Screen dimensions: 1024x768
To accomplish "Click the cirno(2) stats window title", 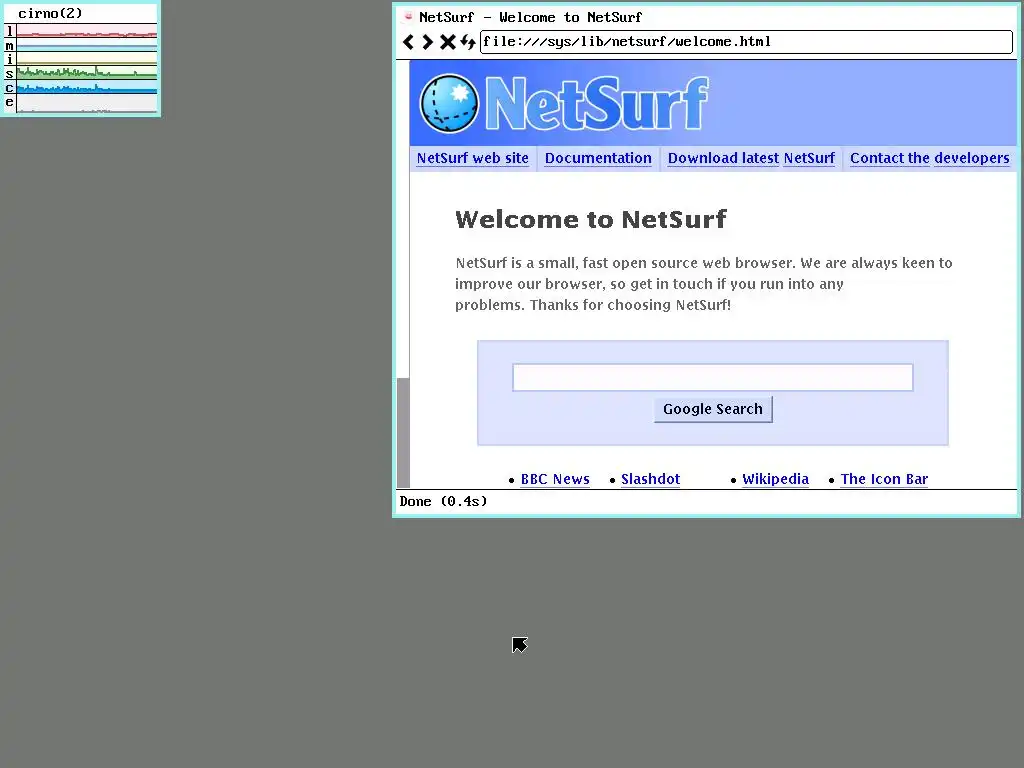I will coord(50,14).
